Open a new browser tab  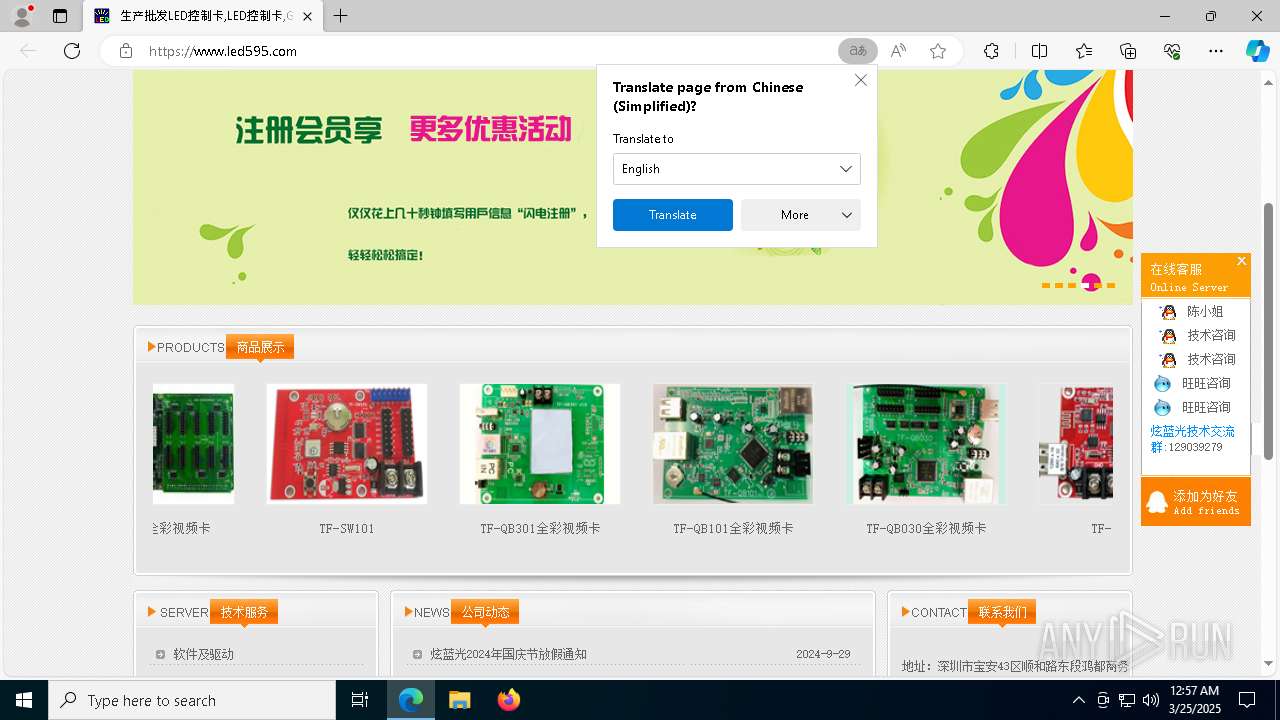(341, 16)
